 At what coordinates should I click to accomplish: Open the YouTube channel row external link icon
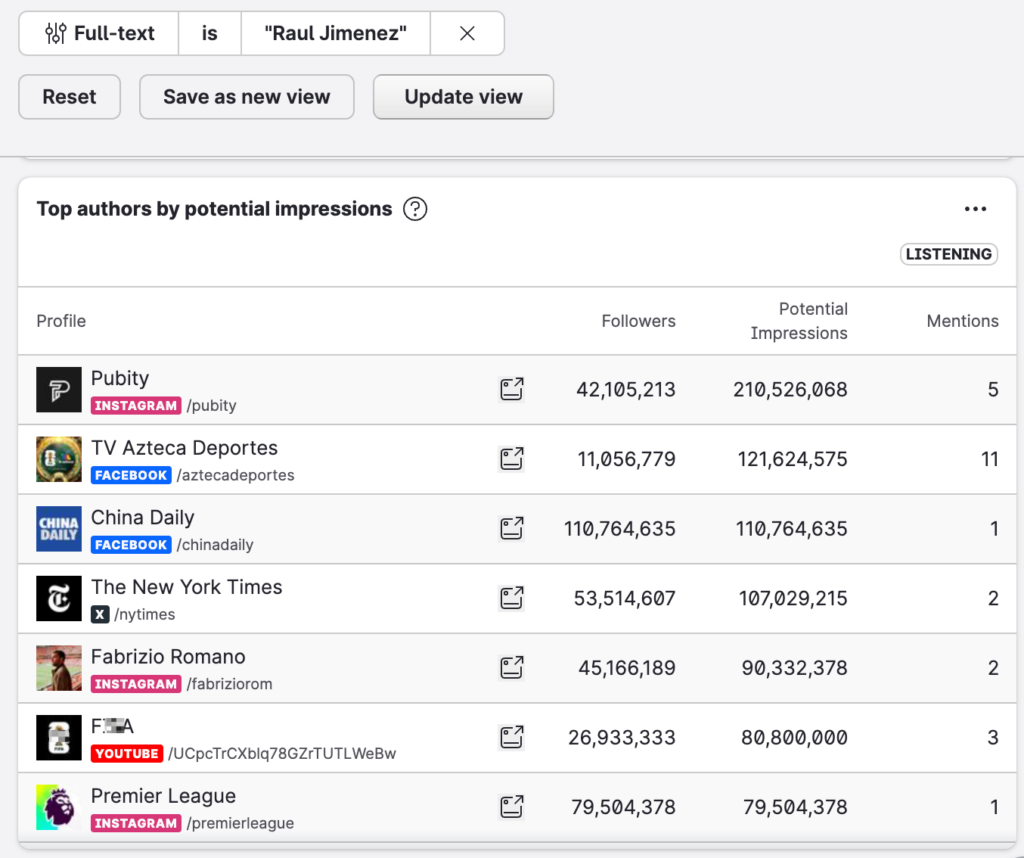511,738
